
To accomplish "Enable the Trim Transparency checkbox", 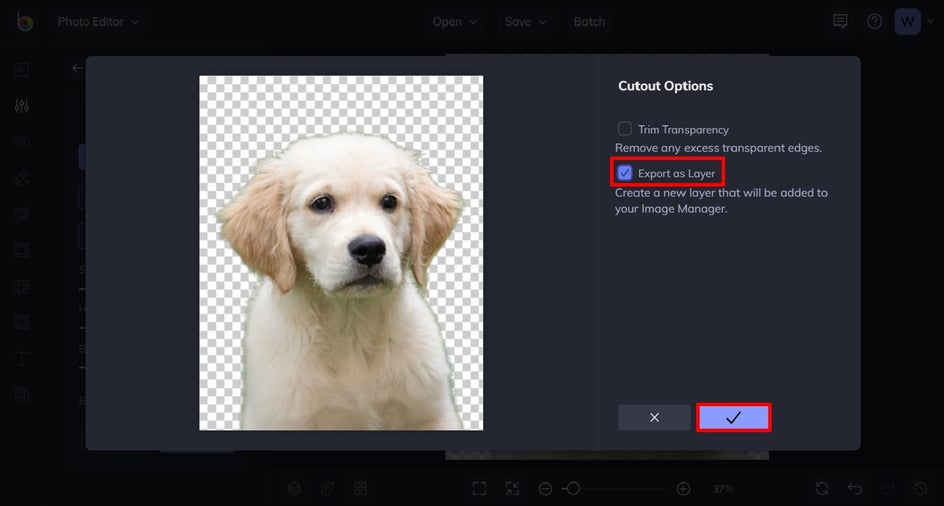I will [625, 129].
